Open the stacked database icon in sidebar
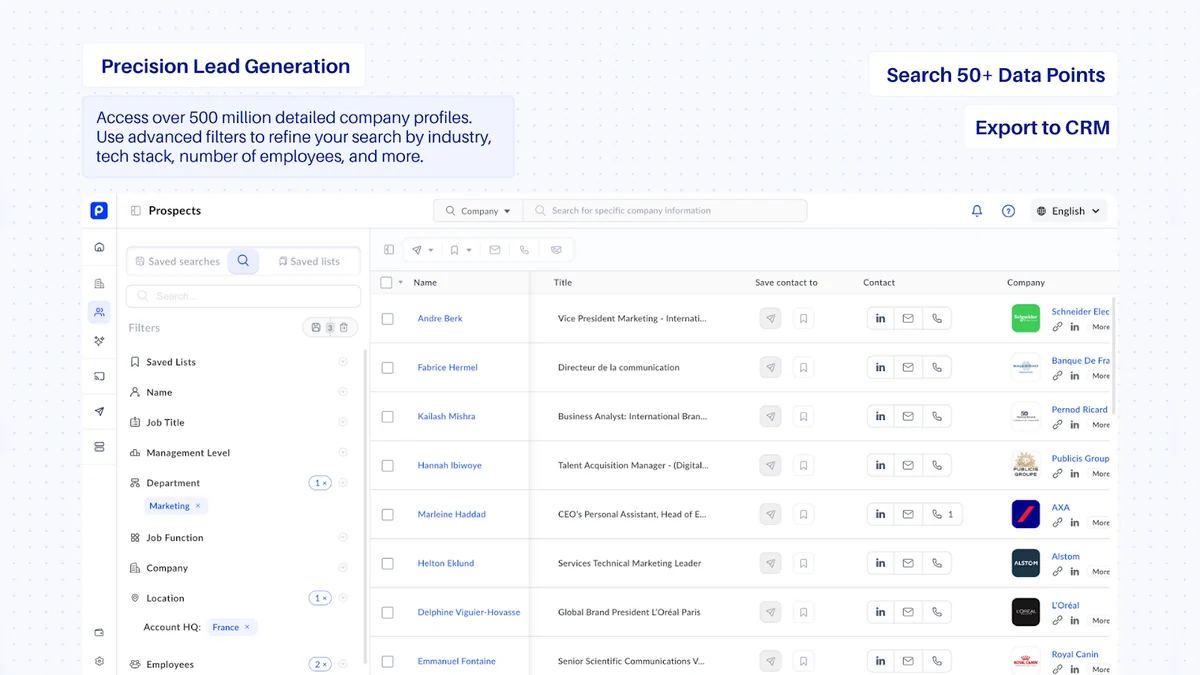This screenshot has width=1200, height=675. [x=99, y=446]
